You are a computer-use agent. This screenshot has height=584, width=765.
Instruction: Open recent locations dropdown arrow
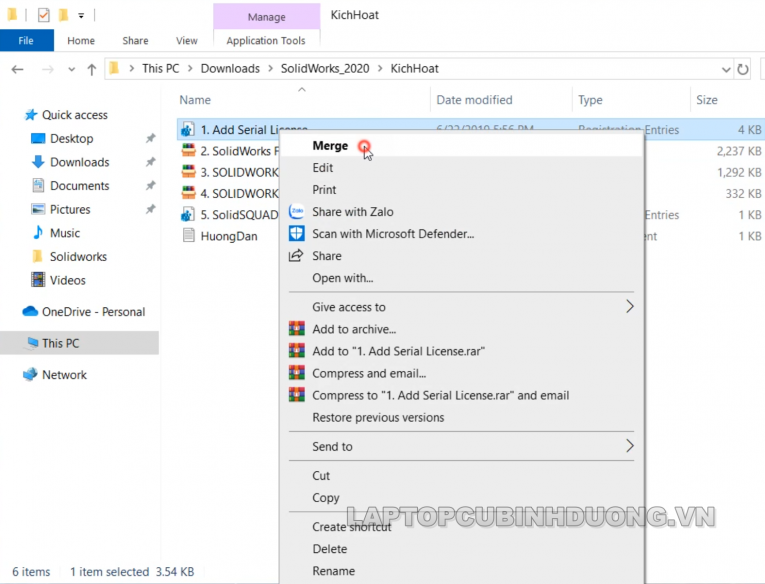72,69
